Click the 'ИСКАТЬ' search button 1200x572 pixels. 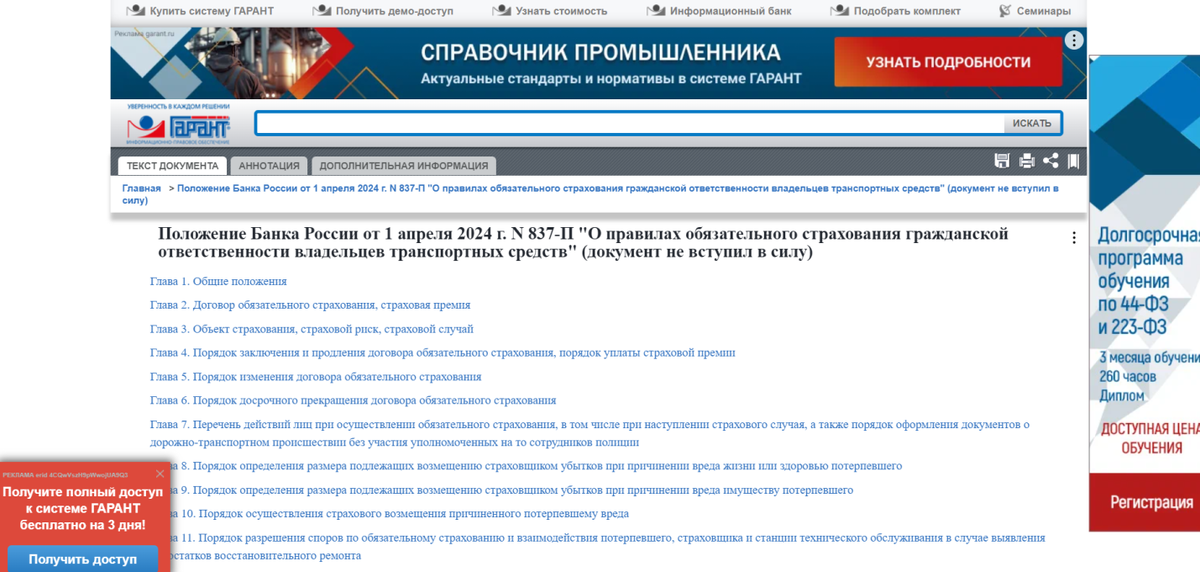pyautogui.click(x=1031, y=123)
